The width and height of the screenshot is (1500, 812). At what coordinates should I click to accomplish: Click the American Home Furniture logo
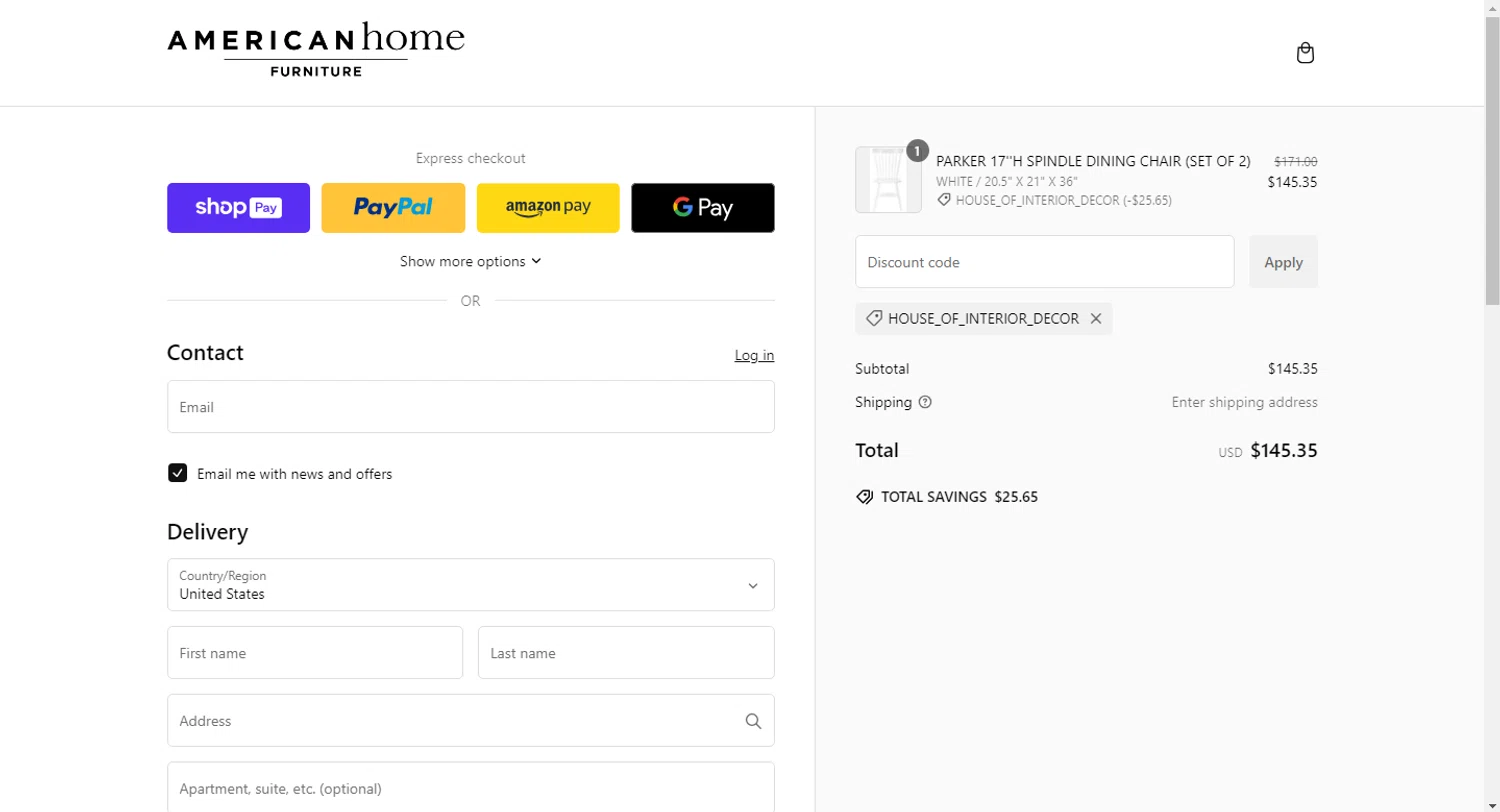point(316,49)
